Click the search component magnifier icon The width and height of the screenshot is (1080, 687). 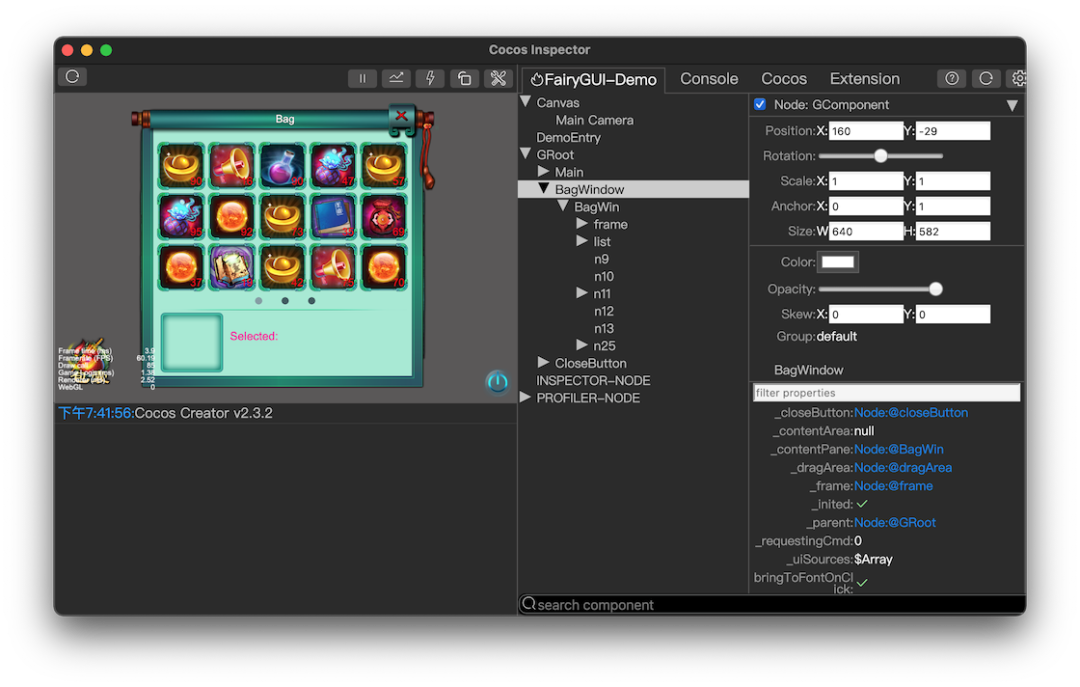(x=528, y=604)
